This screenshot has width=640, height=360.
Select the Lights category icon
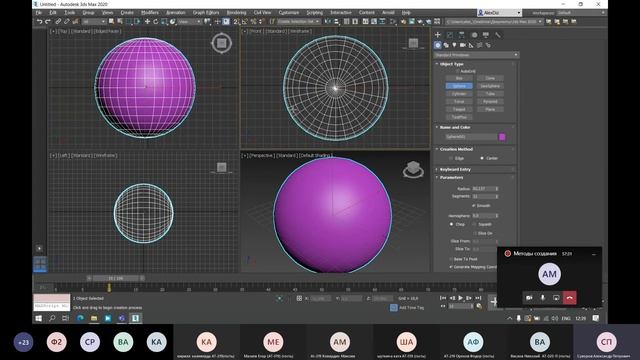point(454,45)
